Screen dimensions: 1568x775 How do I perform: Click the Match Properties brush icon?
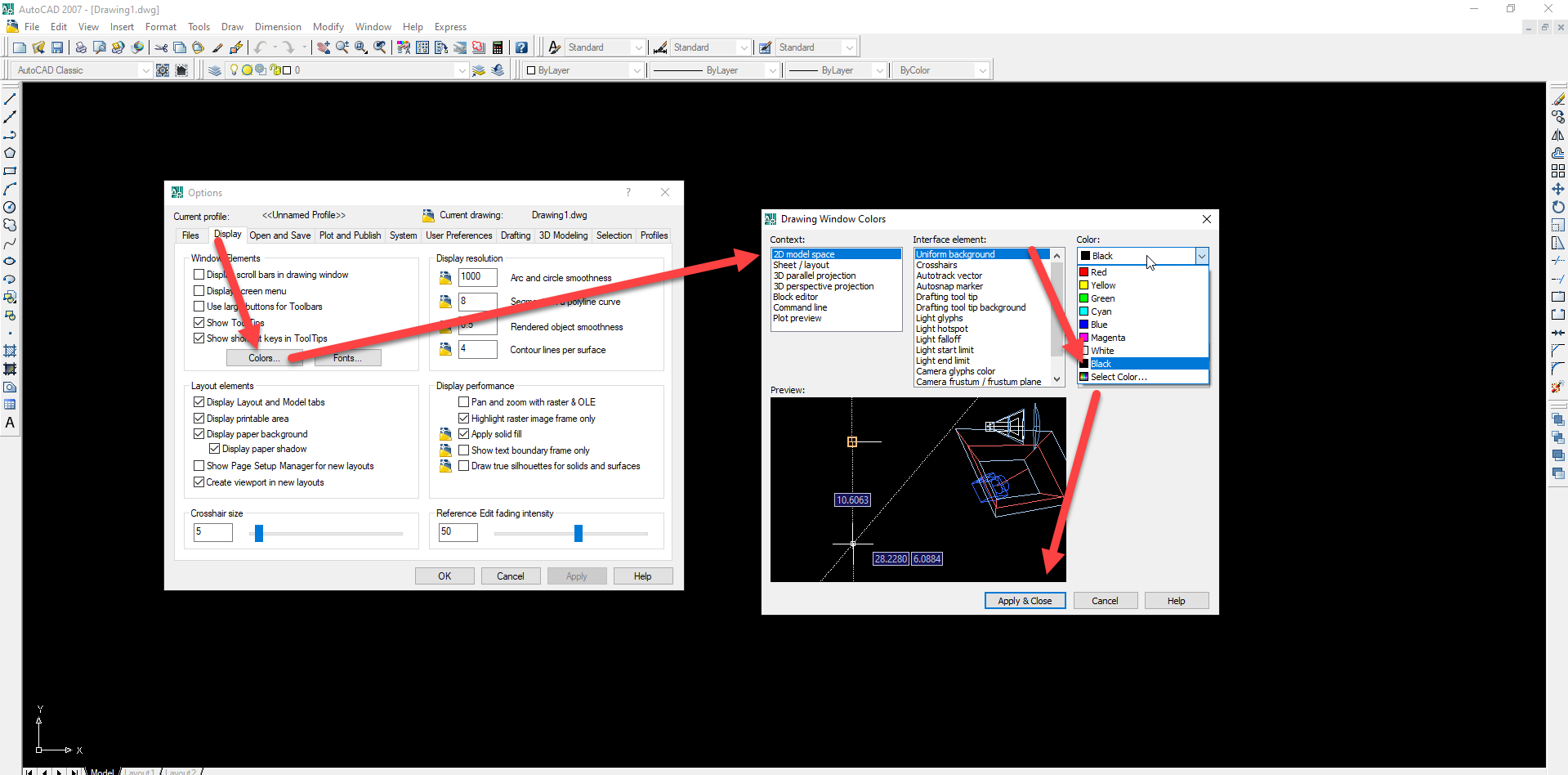(x=217, y=47)
